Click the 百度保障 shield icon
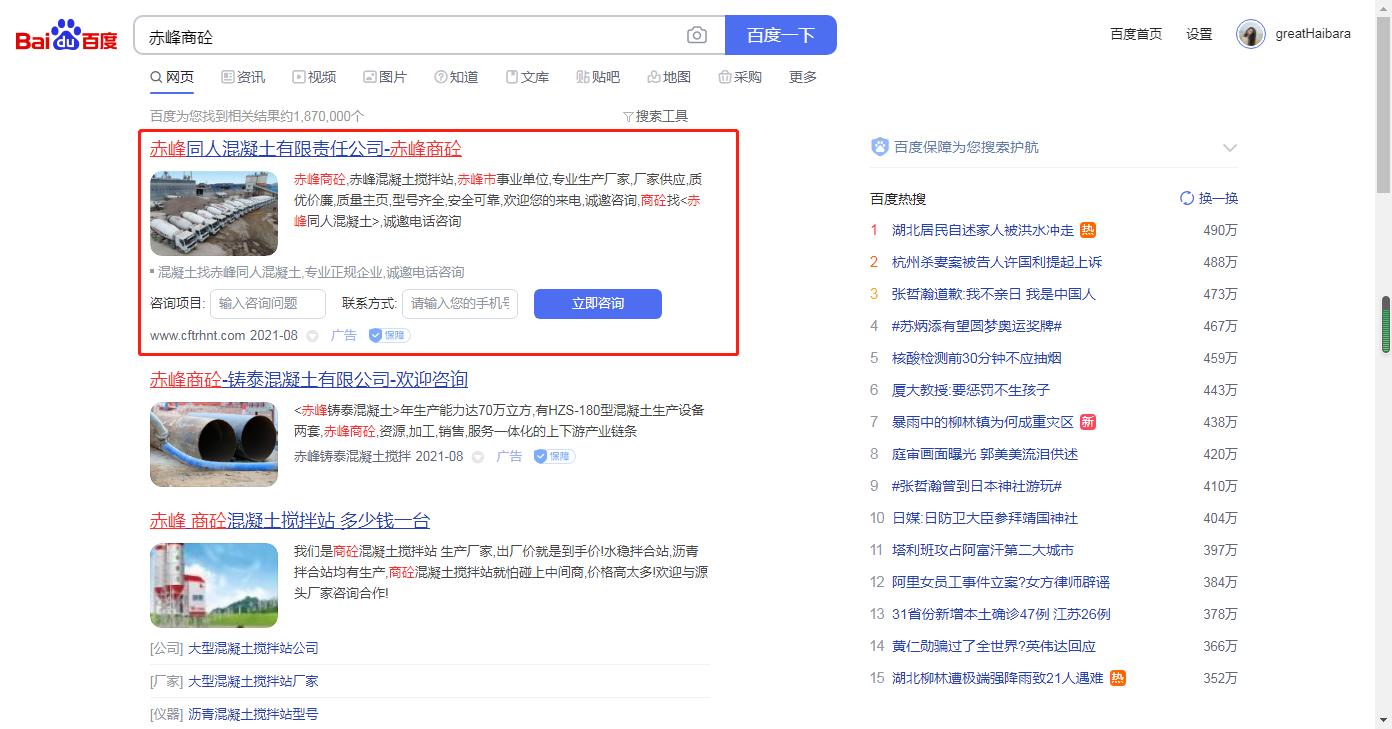The width and height of the screenshot is (1392, 729). pyautogui.click(x=880, y=147)
